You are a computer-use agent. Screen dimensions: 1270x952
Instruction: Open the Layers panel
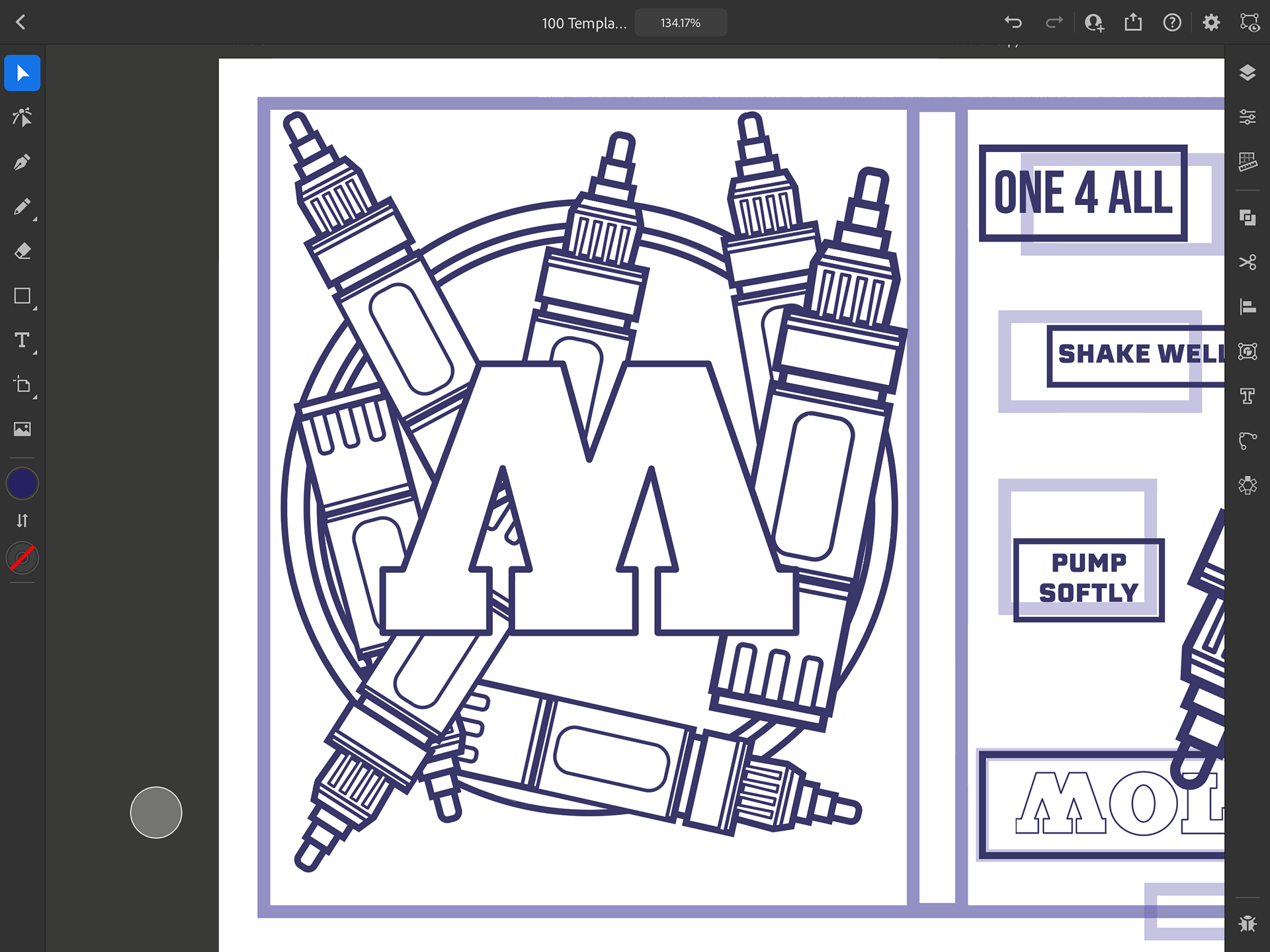1248,73
